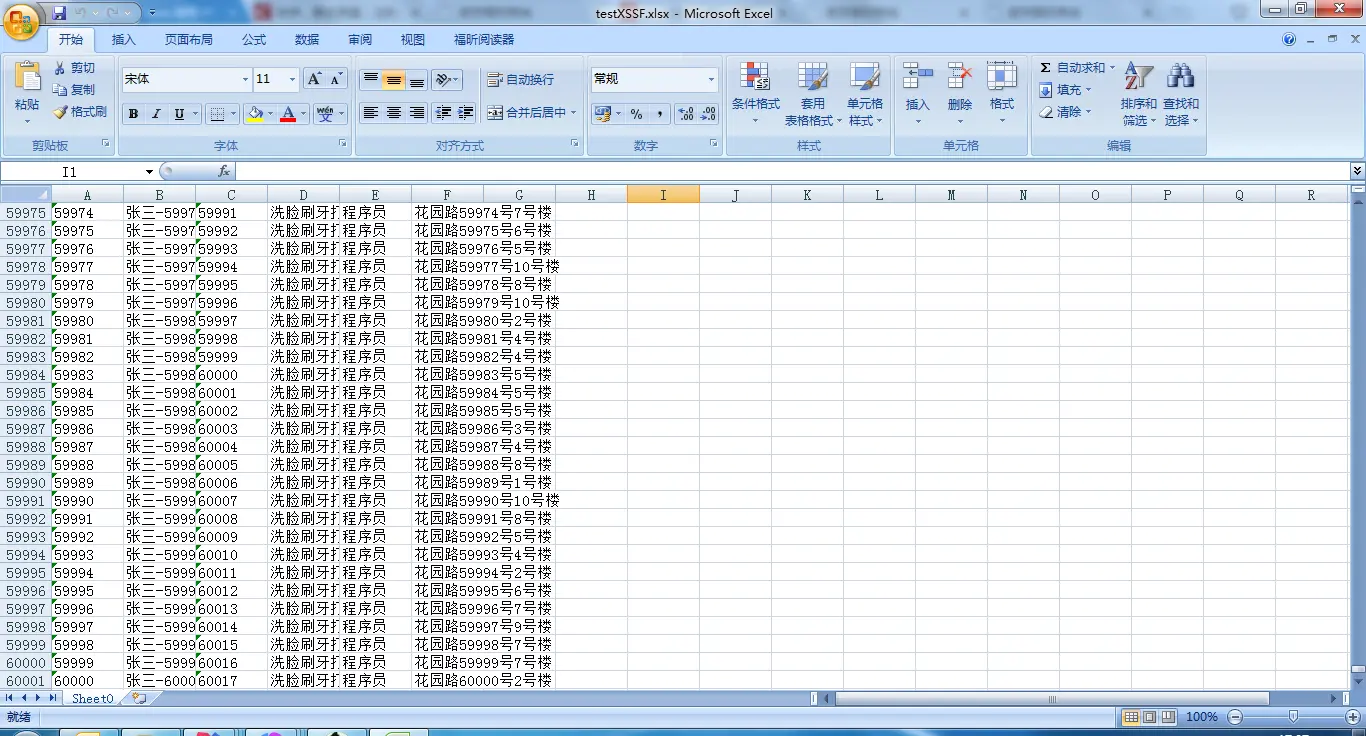1366x736 pixels.
Task: Expand the AutoSum (自动求和) dropdown arrow
Action: (1112, 68)
